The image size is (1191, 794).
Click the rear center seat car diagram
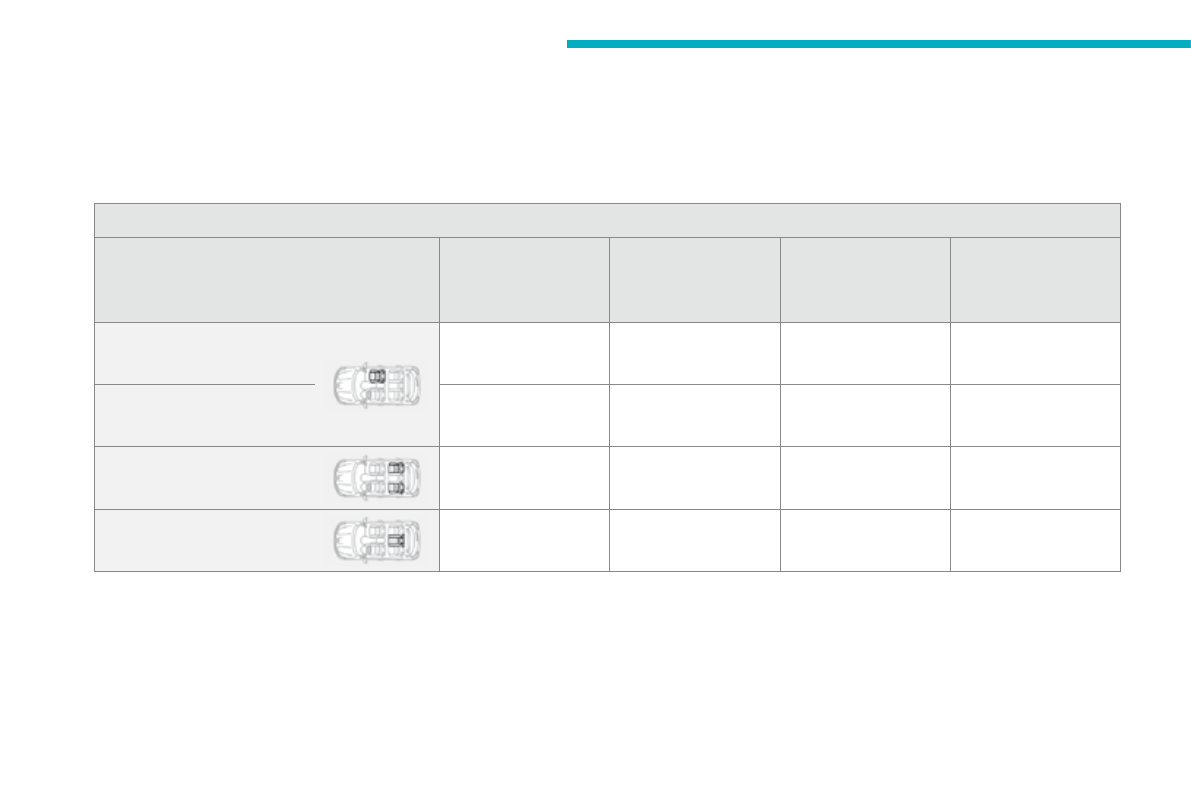tap(376, 540)
